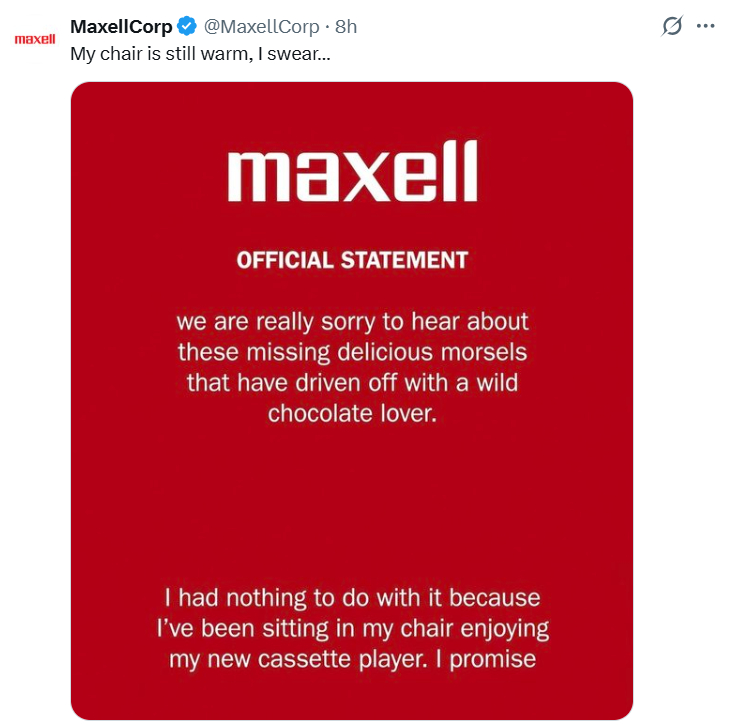Open the Grok explain-post icon
Image resolution: width=732 pixels, height=725 pixels.
tap(673, 27)
